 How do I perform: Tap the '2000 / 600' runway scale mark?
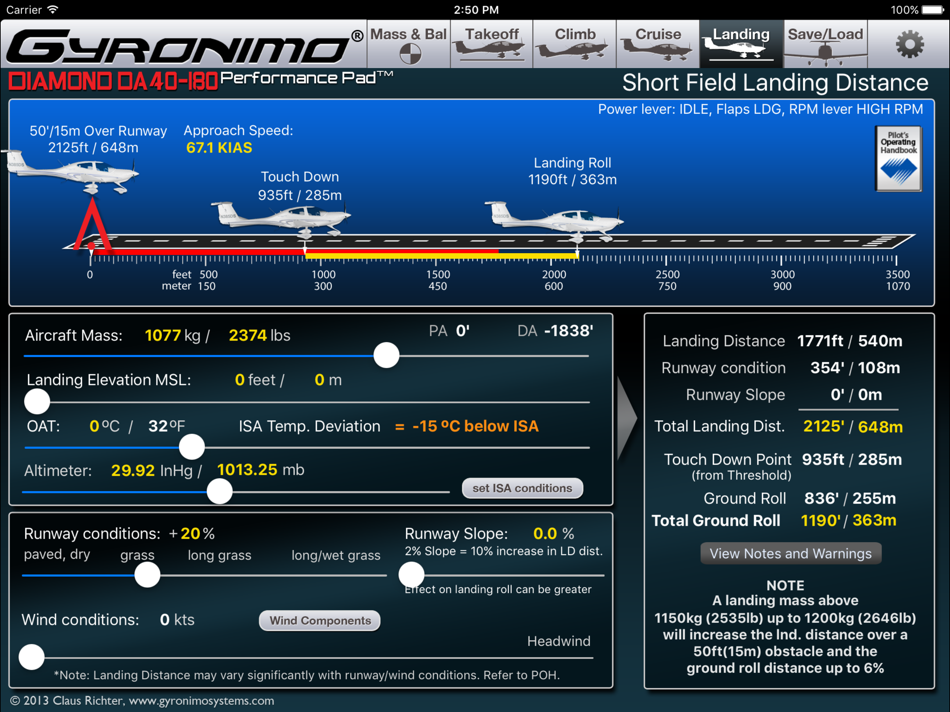click(x=554, y=280)
